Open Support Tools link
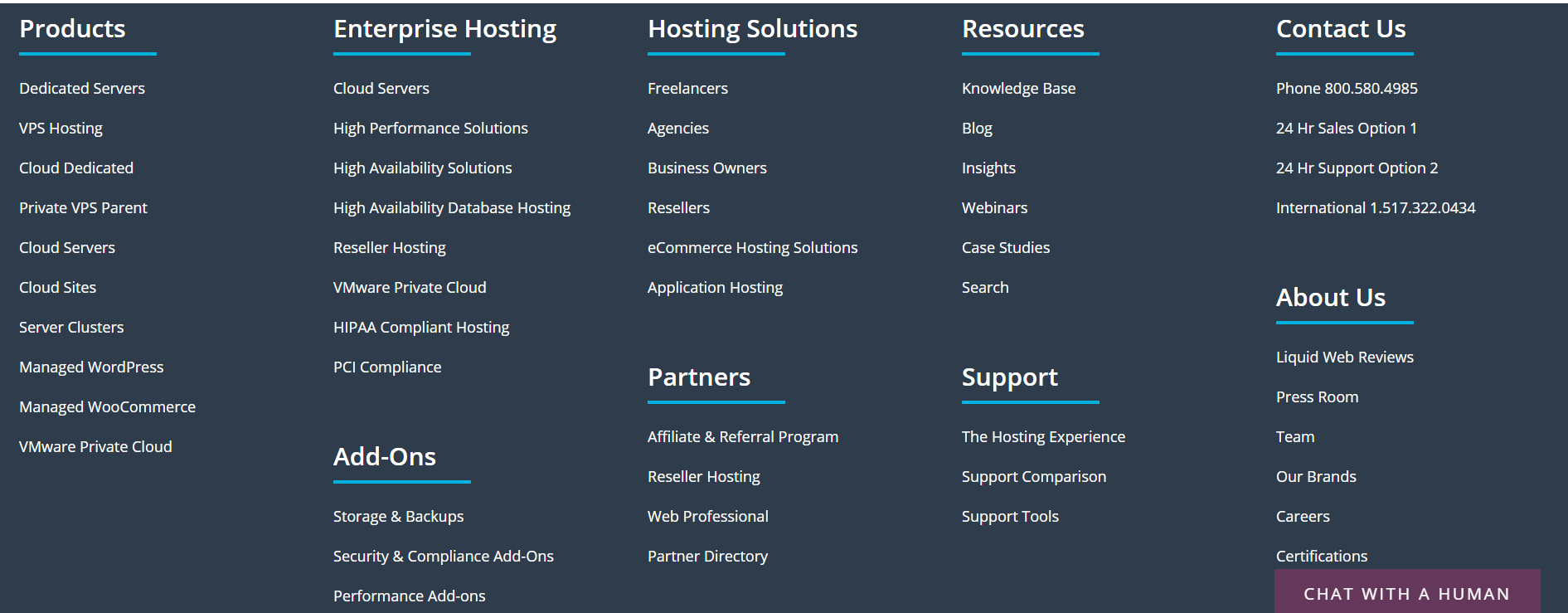This screenshot has width=1568, height=613. (1010, 517)
